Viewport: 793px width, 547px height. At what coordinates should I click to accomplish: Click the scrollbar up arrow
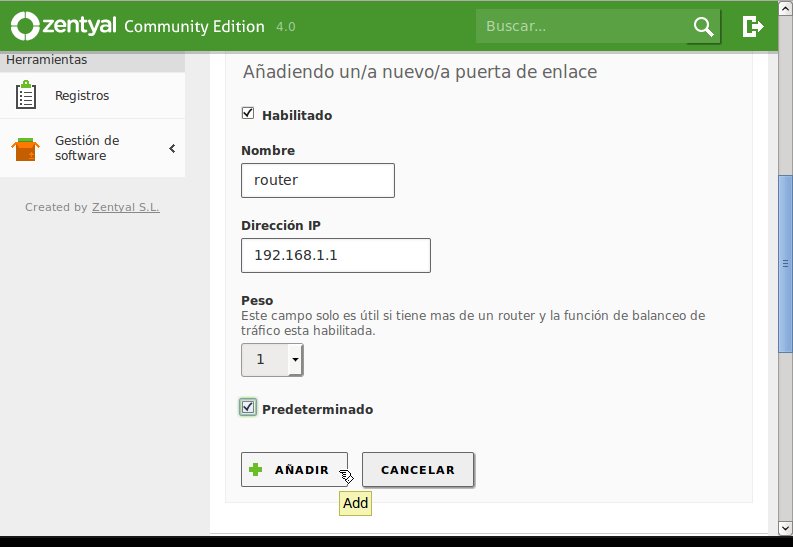pos(785,7)
